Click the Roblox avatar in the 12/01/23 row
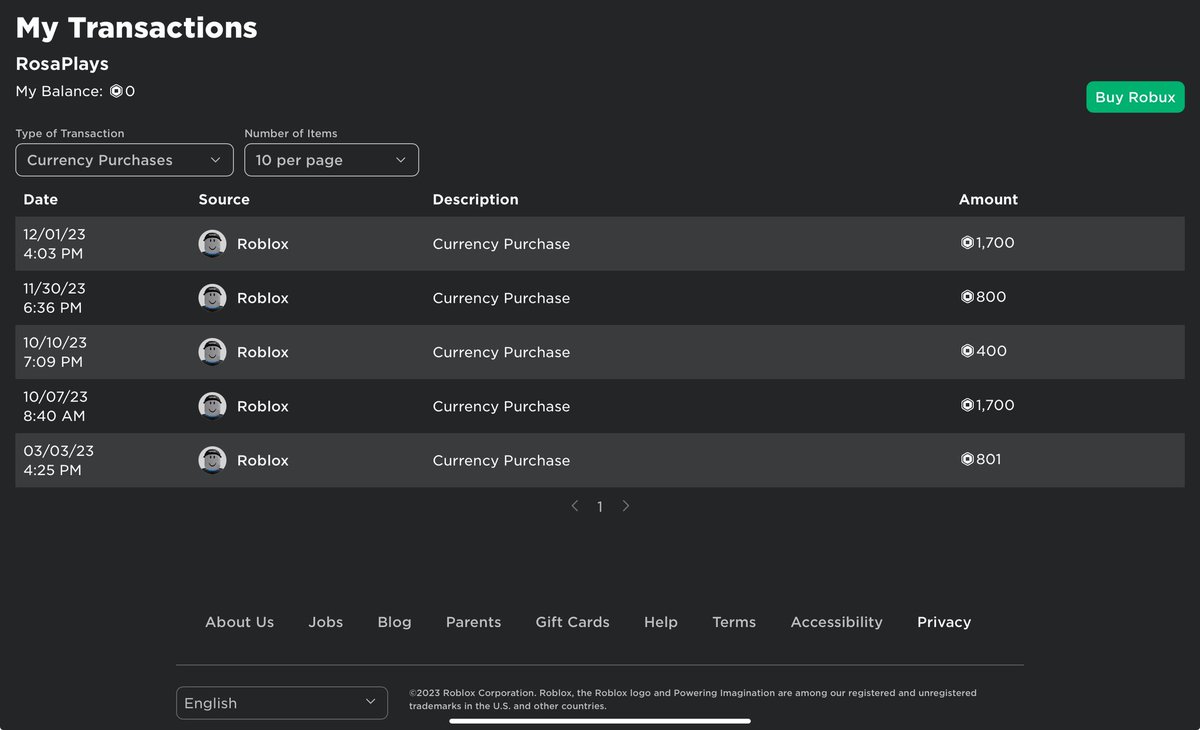 [212, 244]
